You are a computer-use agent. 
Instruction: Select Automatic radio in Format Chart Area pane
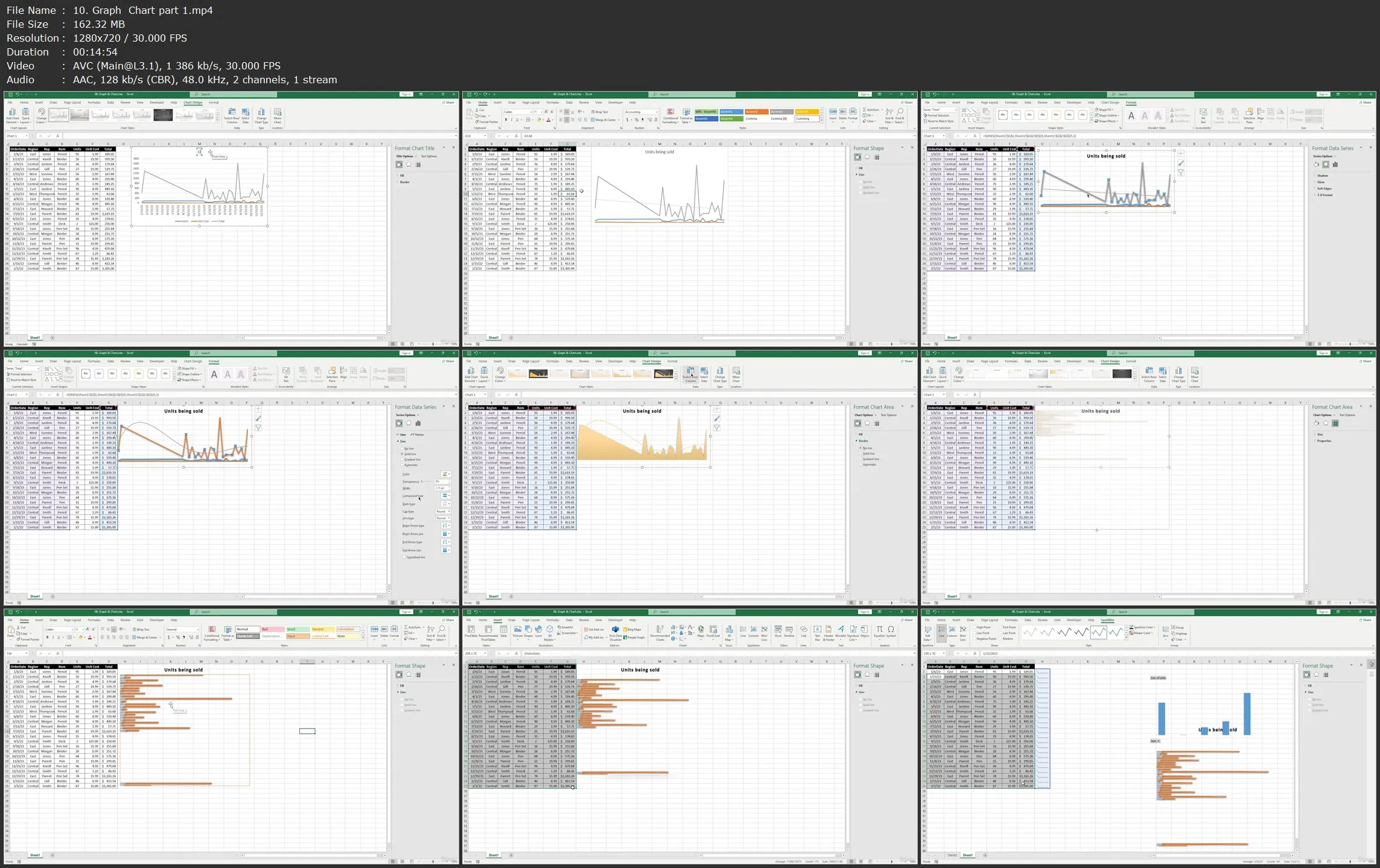coord(860,464)
